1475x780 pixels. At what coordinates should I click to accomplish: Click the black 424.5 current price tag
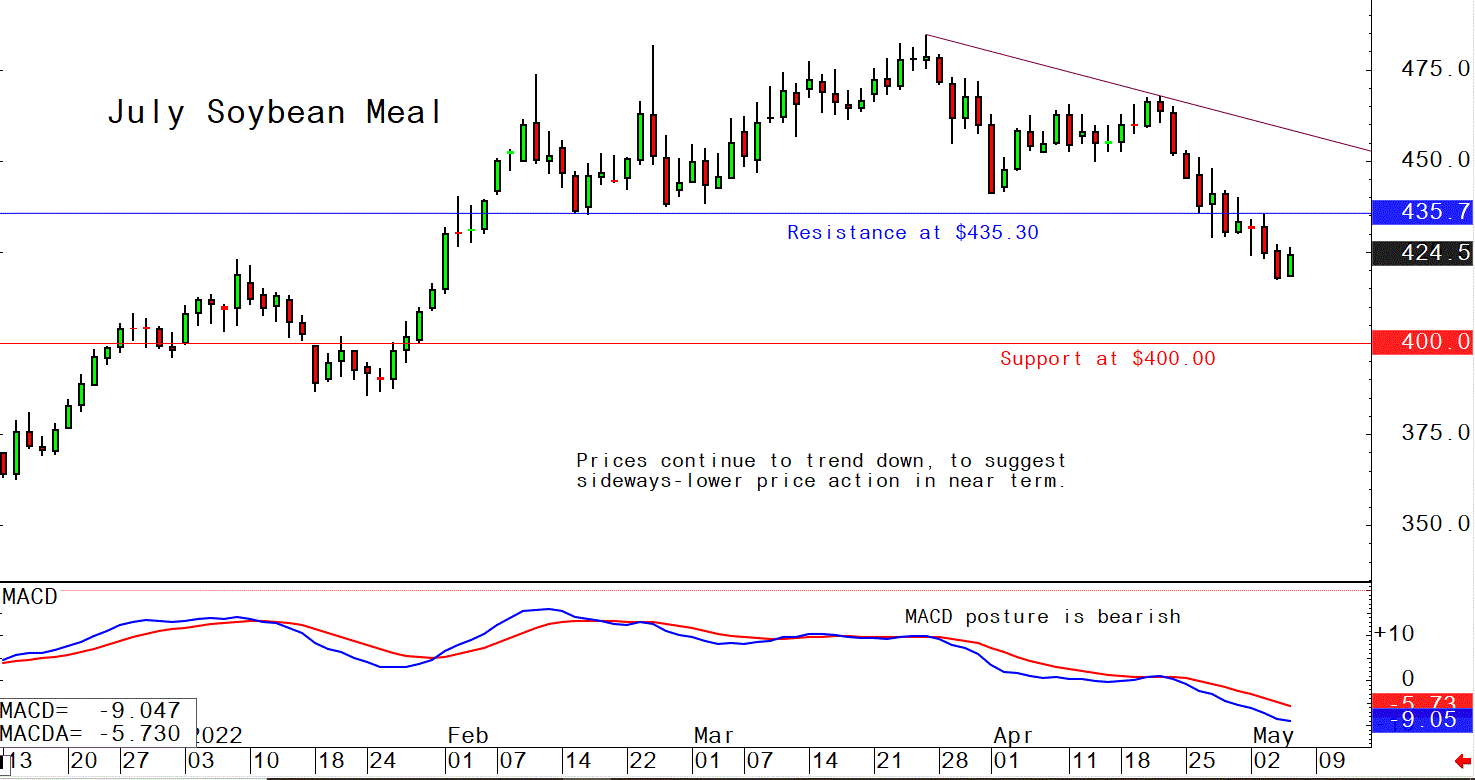coord(1422,253)
